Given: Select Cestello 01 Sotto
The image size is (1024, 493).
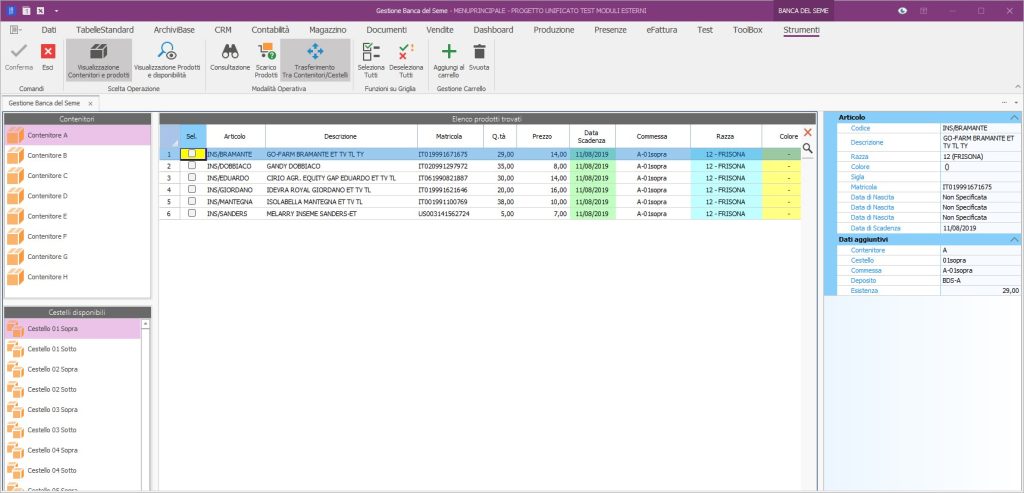Looking at the screenshot, I should [72, 349].
